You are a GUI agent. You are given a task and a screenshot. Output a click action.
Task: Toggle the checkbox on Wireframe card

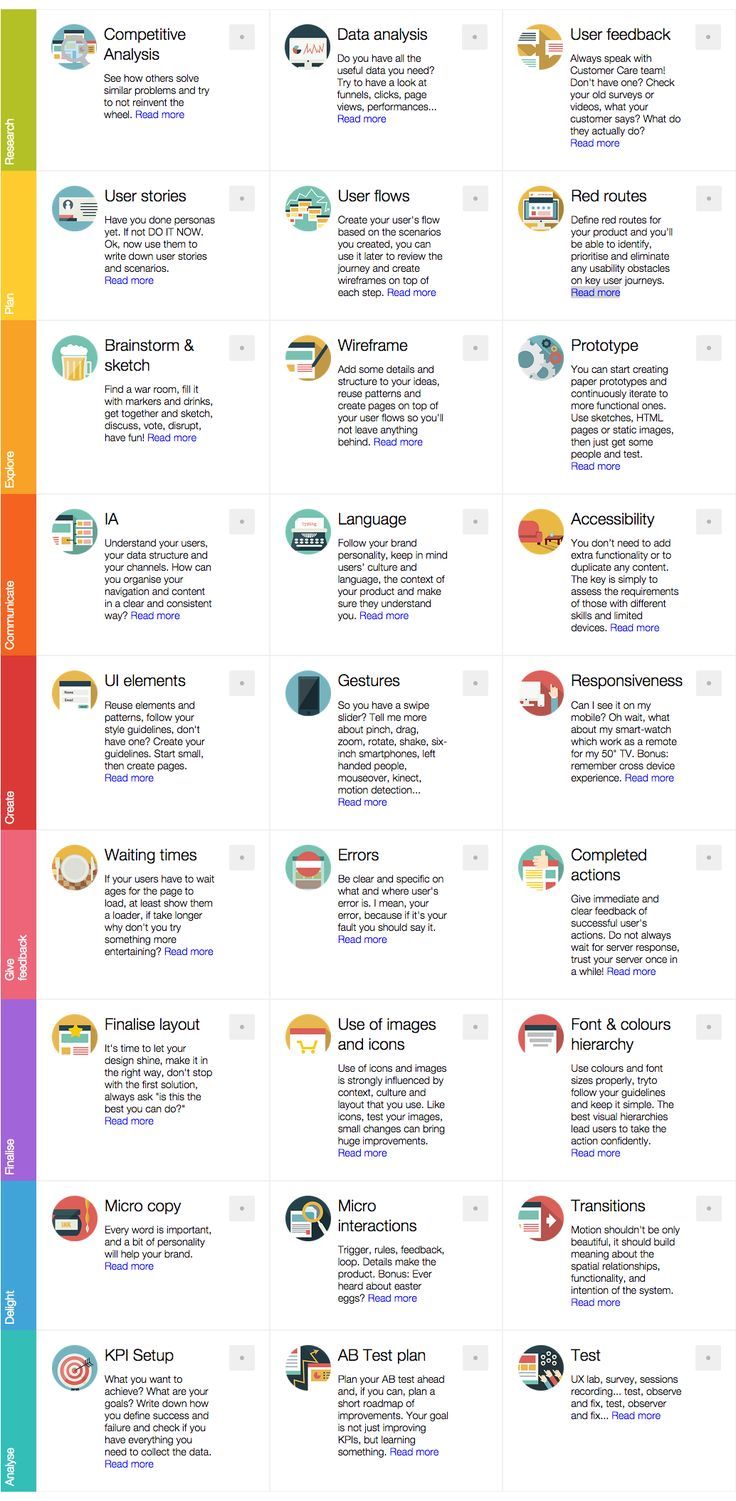[x=475, y=348]
